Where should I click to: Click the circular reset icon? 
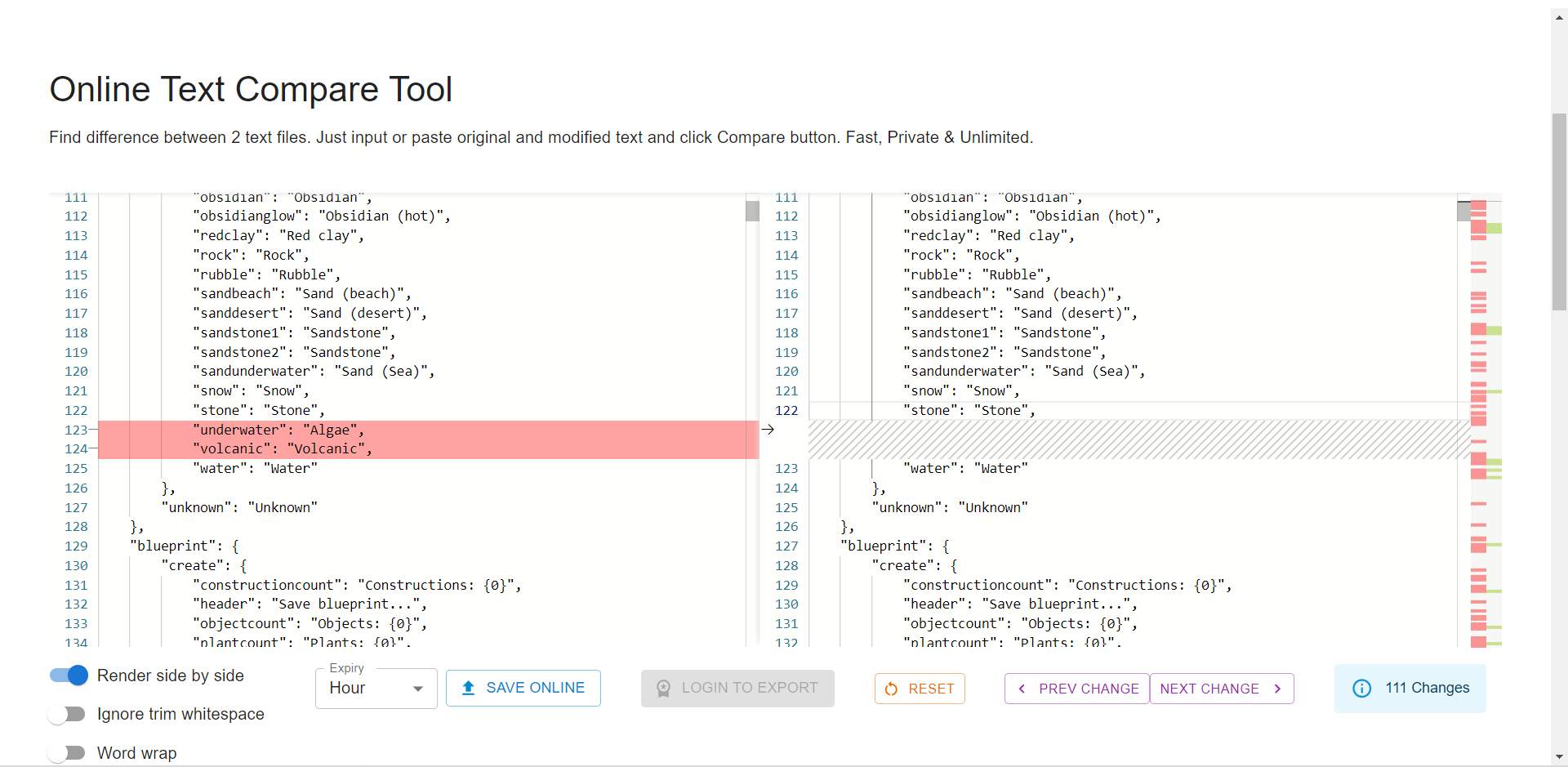coord(892,689)
